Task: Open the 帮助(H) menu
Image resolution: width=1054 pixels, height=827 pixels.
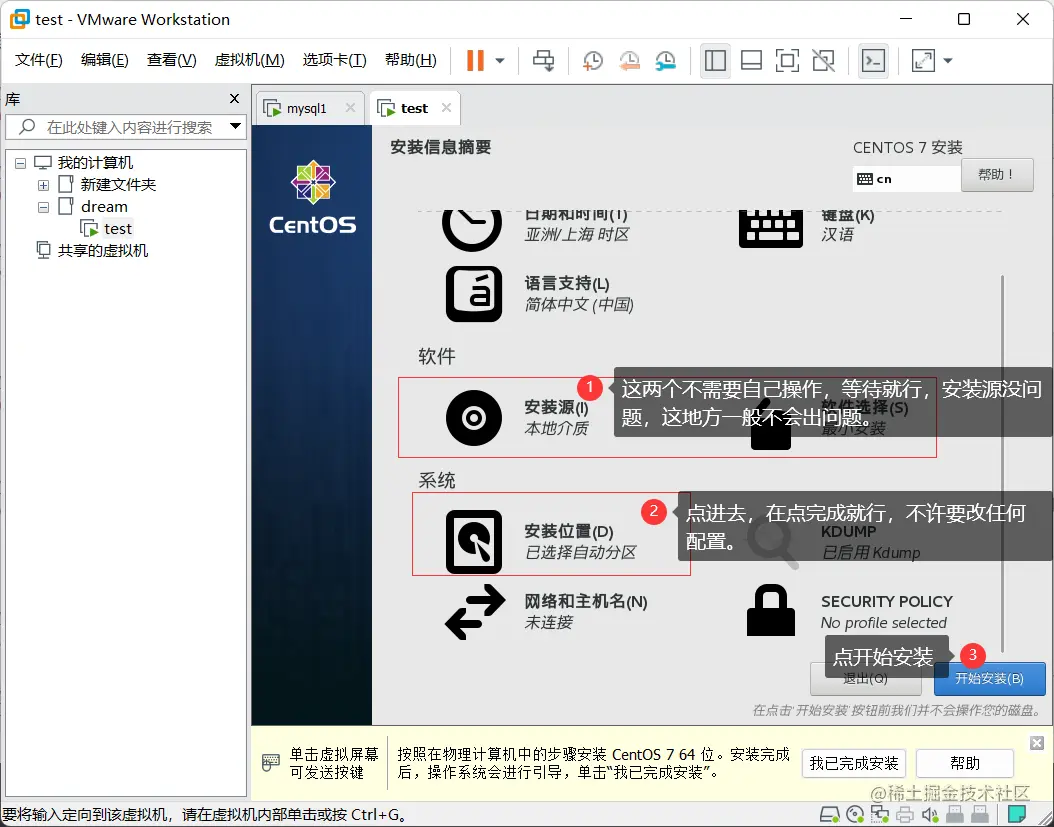Action: point(410,60)
